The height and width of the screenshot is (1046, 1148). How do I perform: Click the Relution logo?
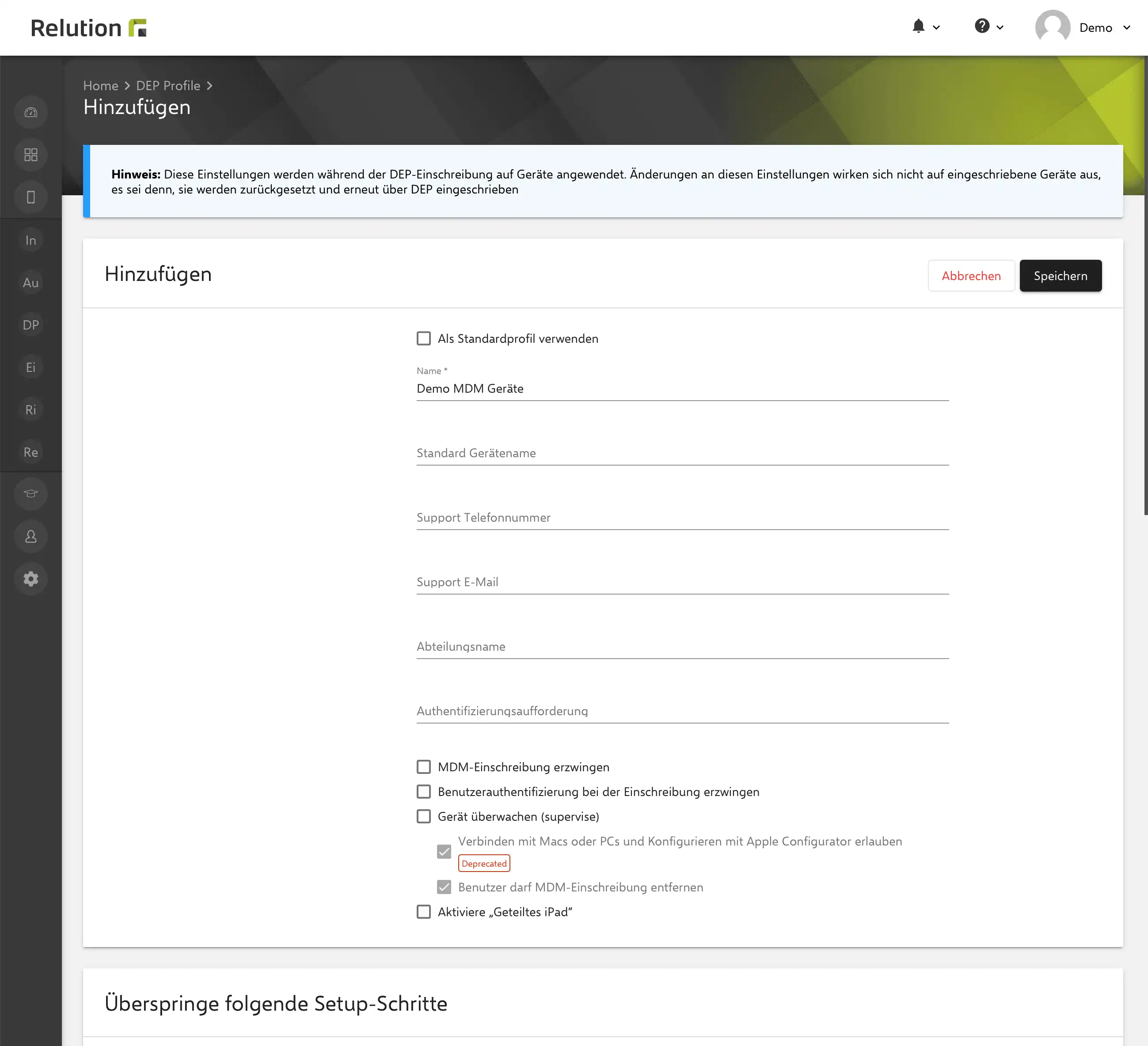(x=88, y=27)
